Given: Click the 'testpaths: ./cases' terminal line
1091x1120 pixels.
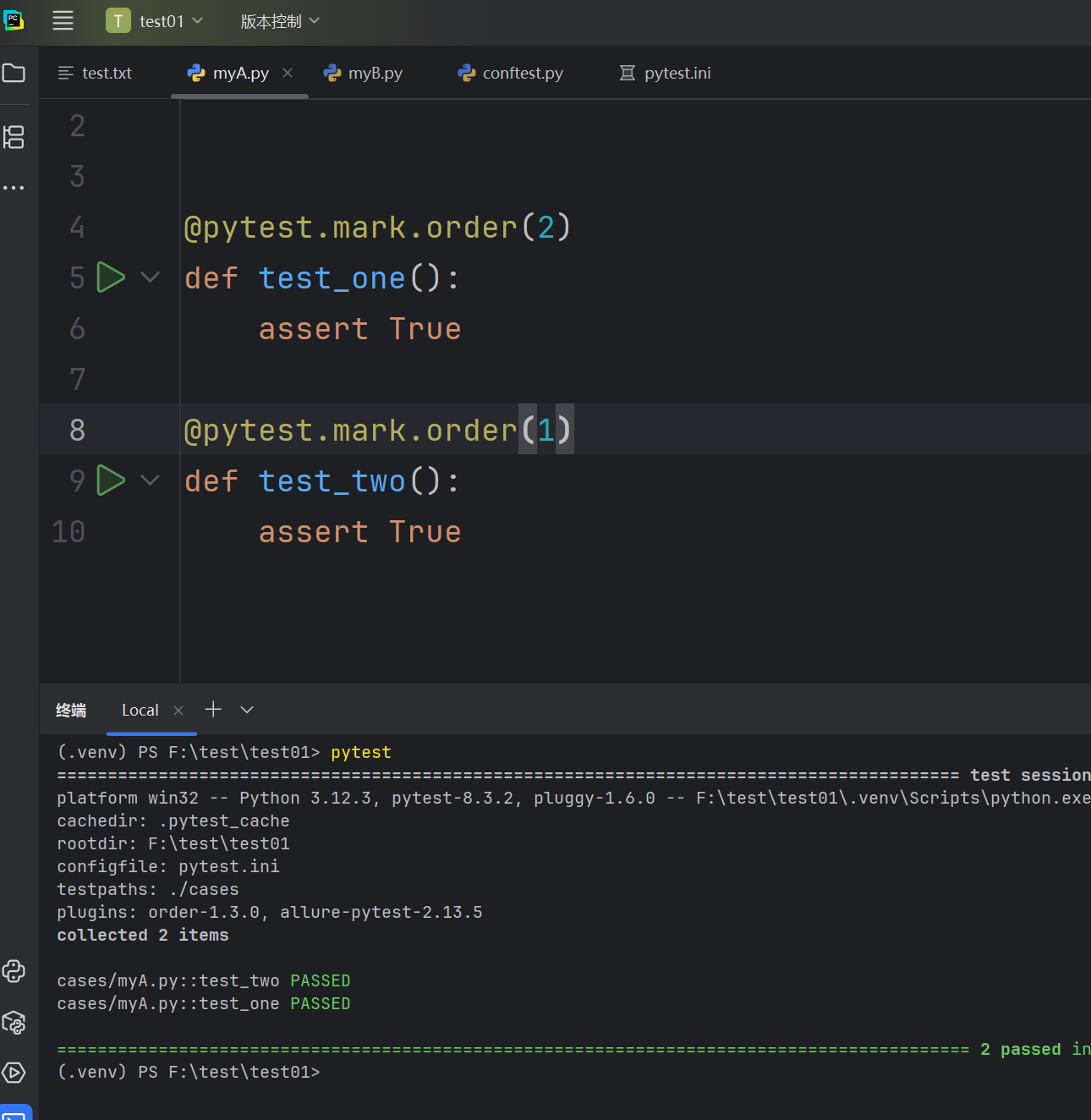Looking at the screenshot, I should click(148, 889).
